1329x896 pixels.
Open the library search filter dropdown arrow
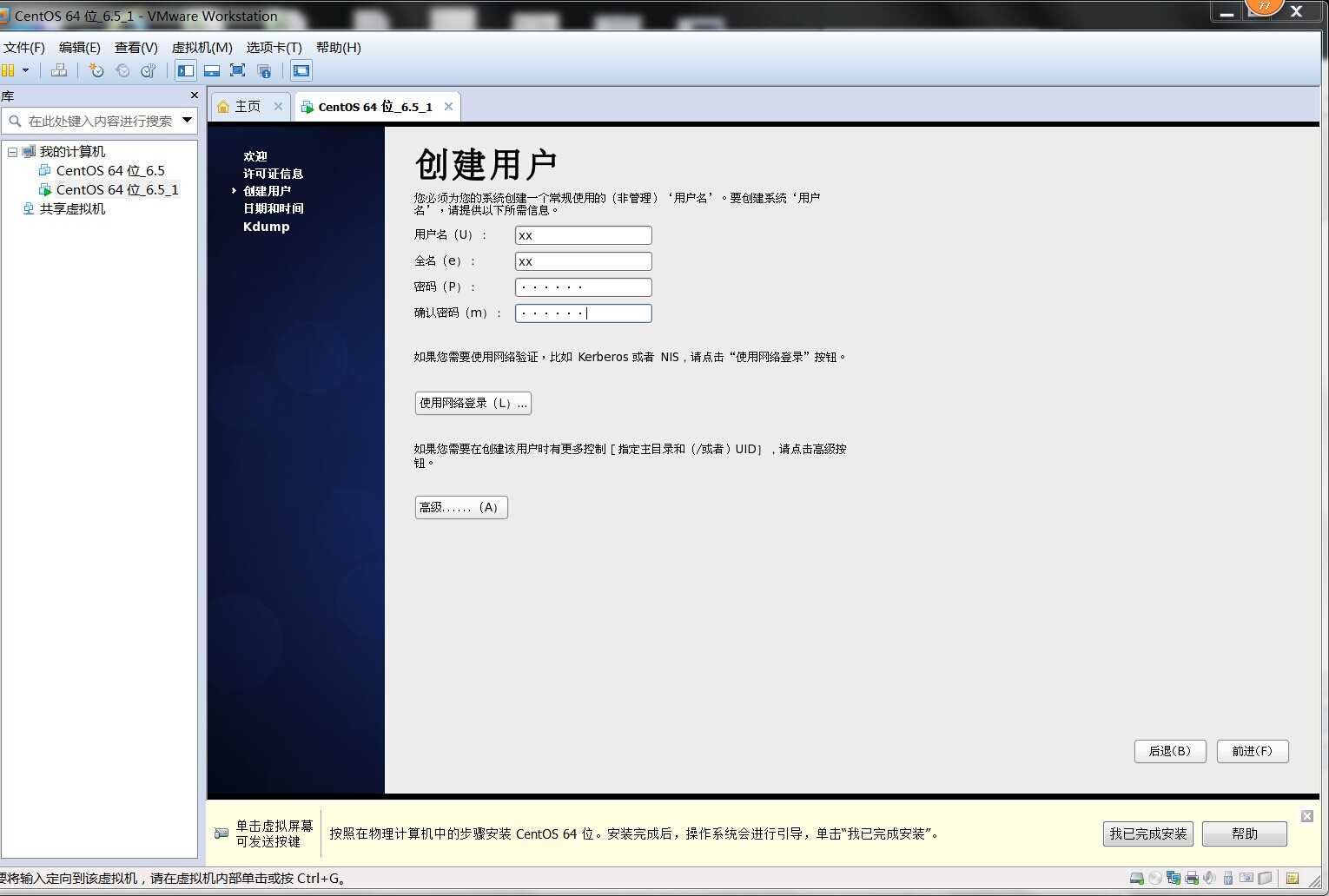coord(187,120)
